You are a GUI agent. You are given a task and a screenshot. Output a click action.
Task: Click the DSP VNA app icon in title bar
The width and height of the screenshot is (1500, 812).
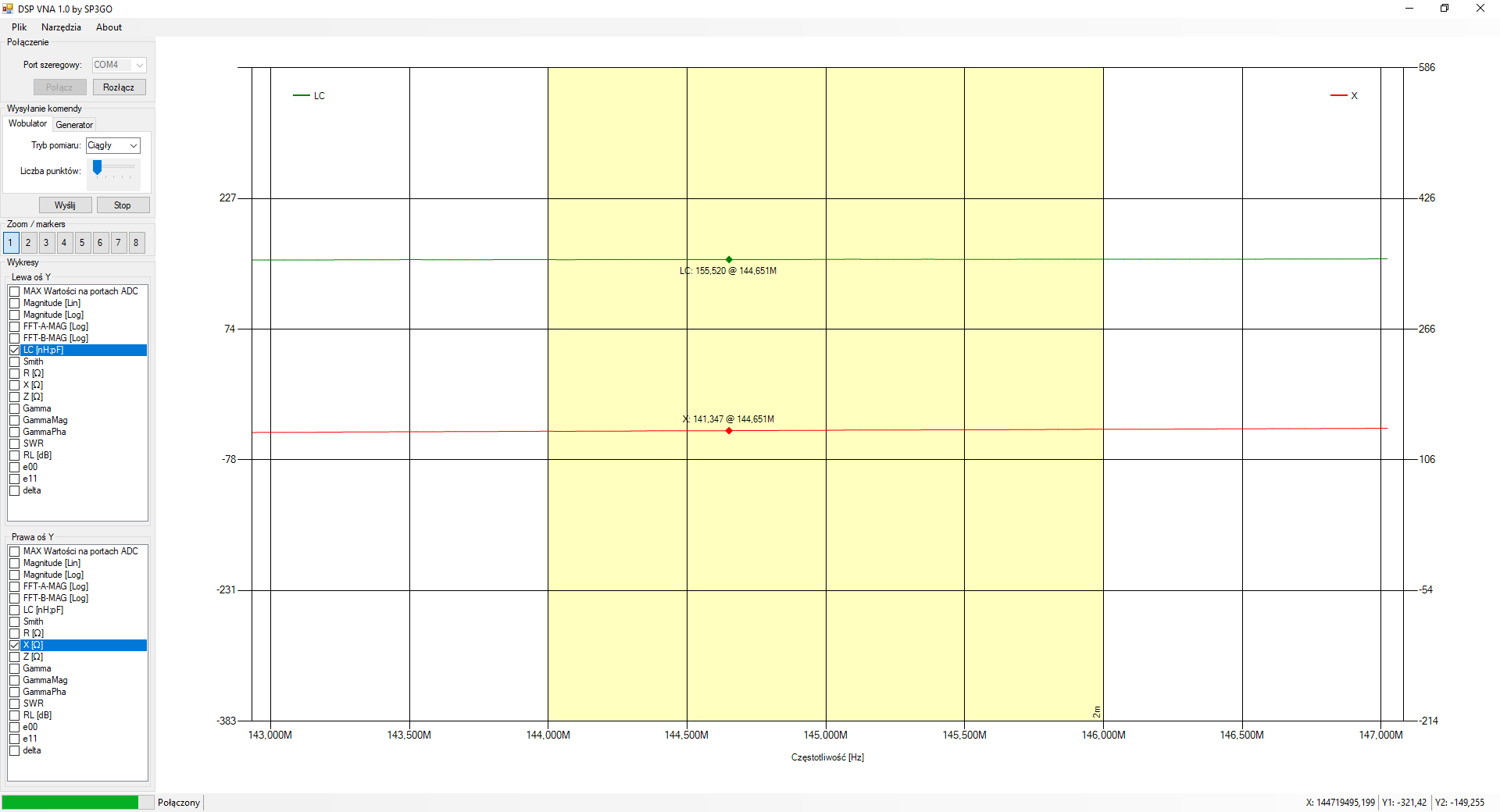click(8, 9)
